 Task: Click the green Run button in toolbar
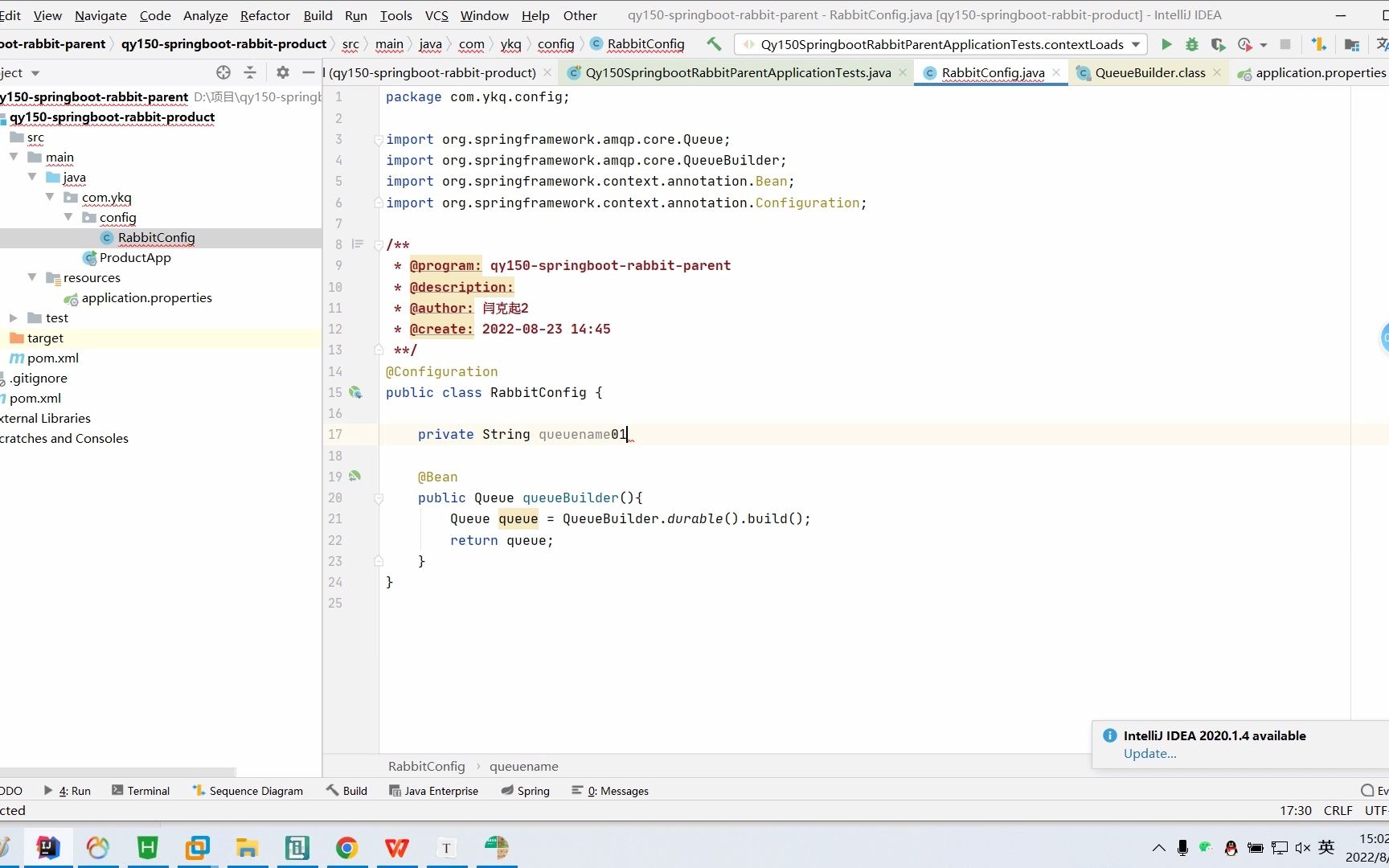(x=1166, y=45)
